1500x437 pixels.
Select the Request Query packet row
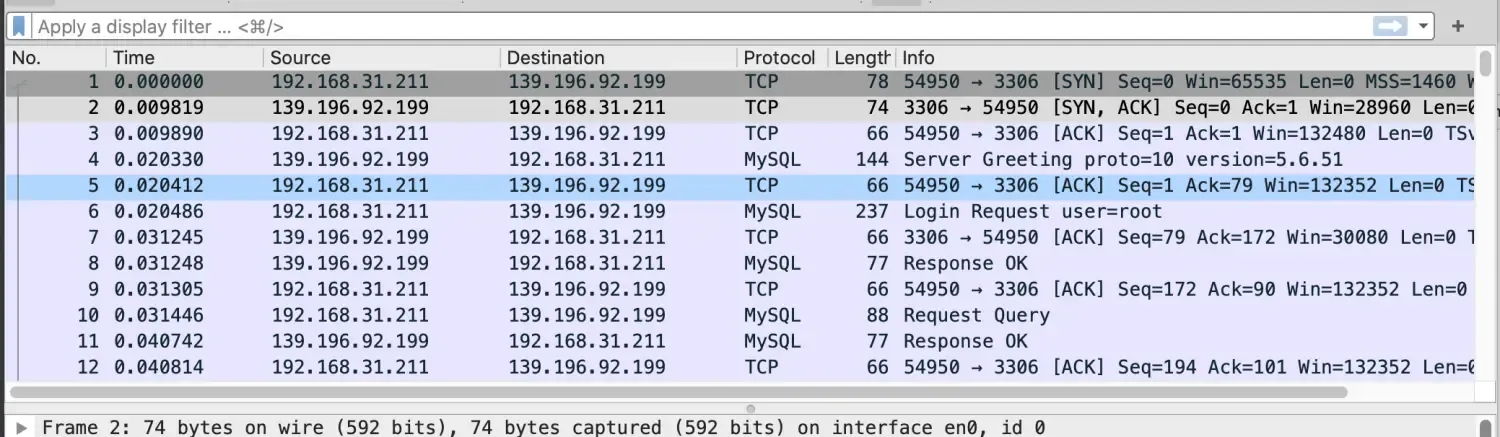[x=976, y=316]
